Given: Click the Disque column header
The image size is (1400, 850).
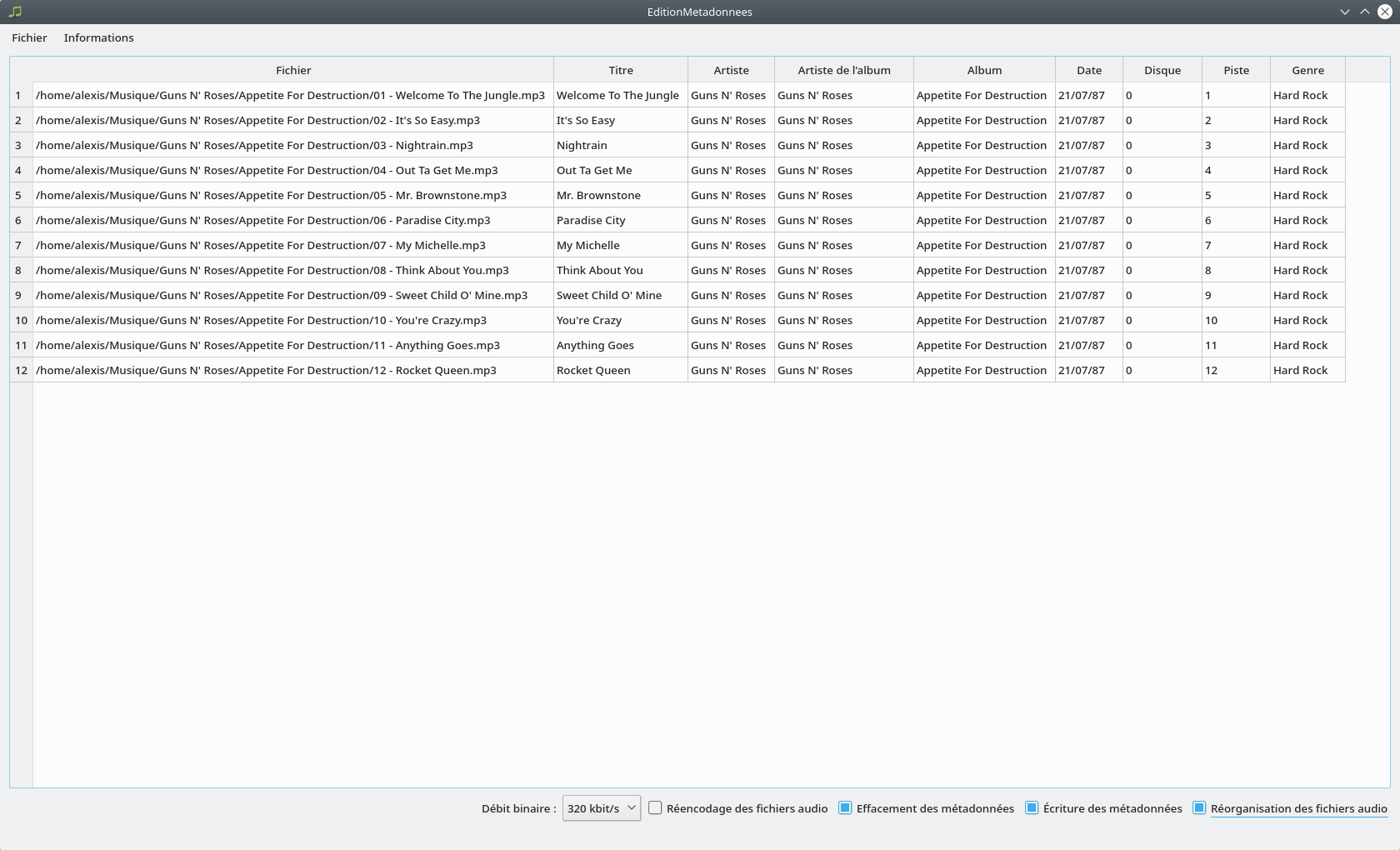Looking at the screenshot, I should click(1162, 70).
